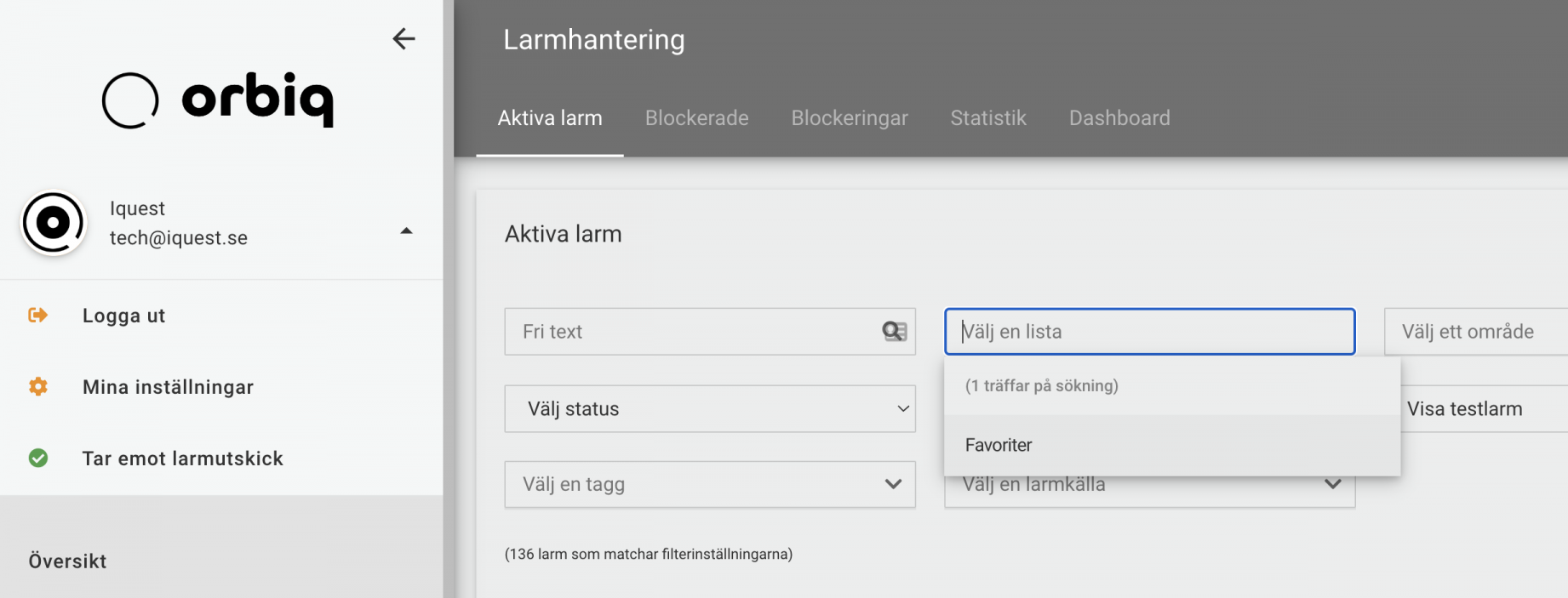Click the Iquest account avatar icon
This screenshot has height=598, width=1568.
[54, 223]
